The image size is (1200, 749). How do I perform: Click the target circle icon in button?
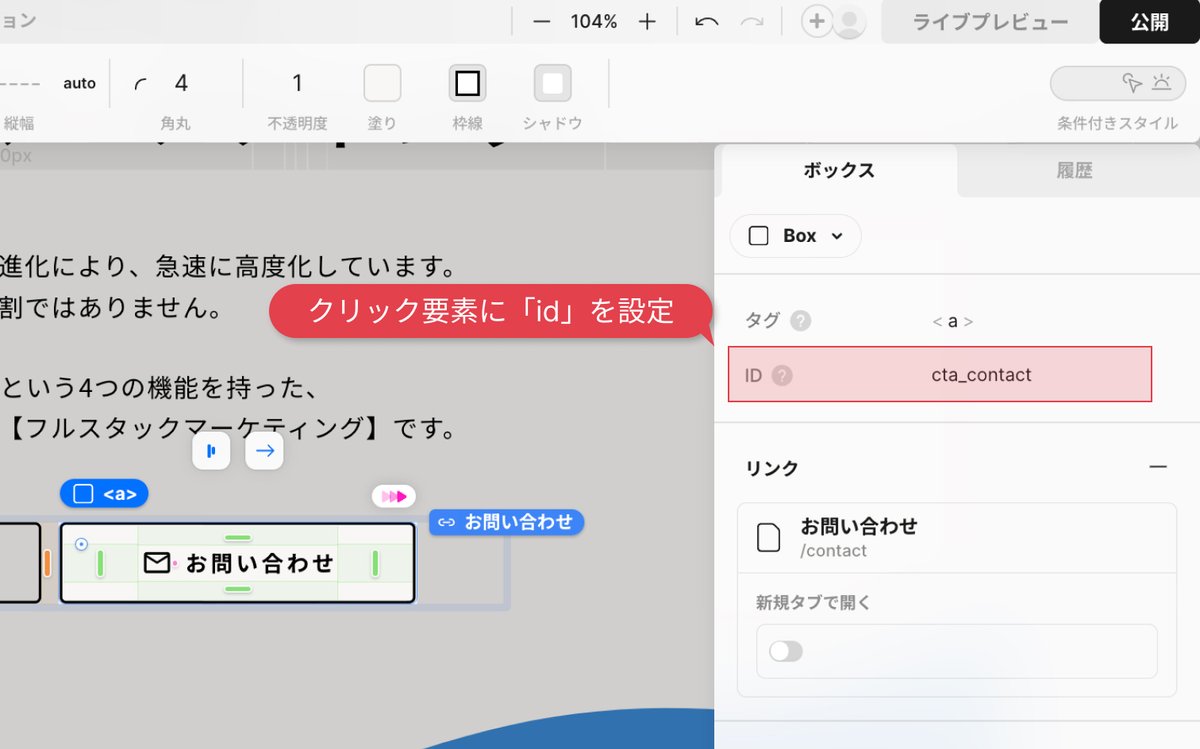click(x=81, y=545)
